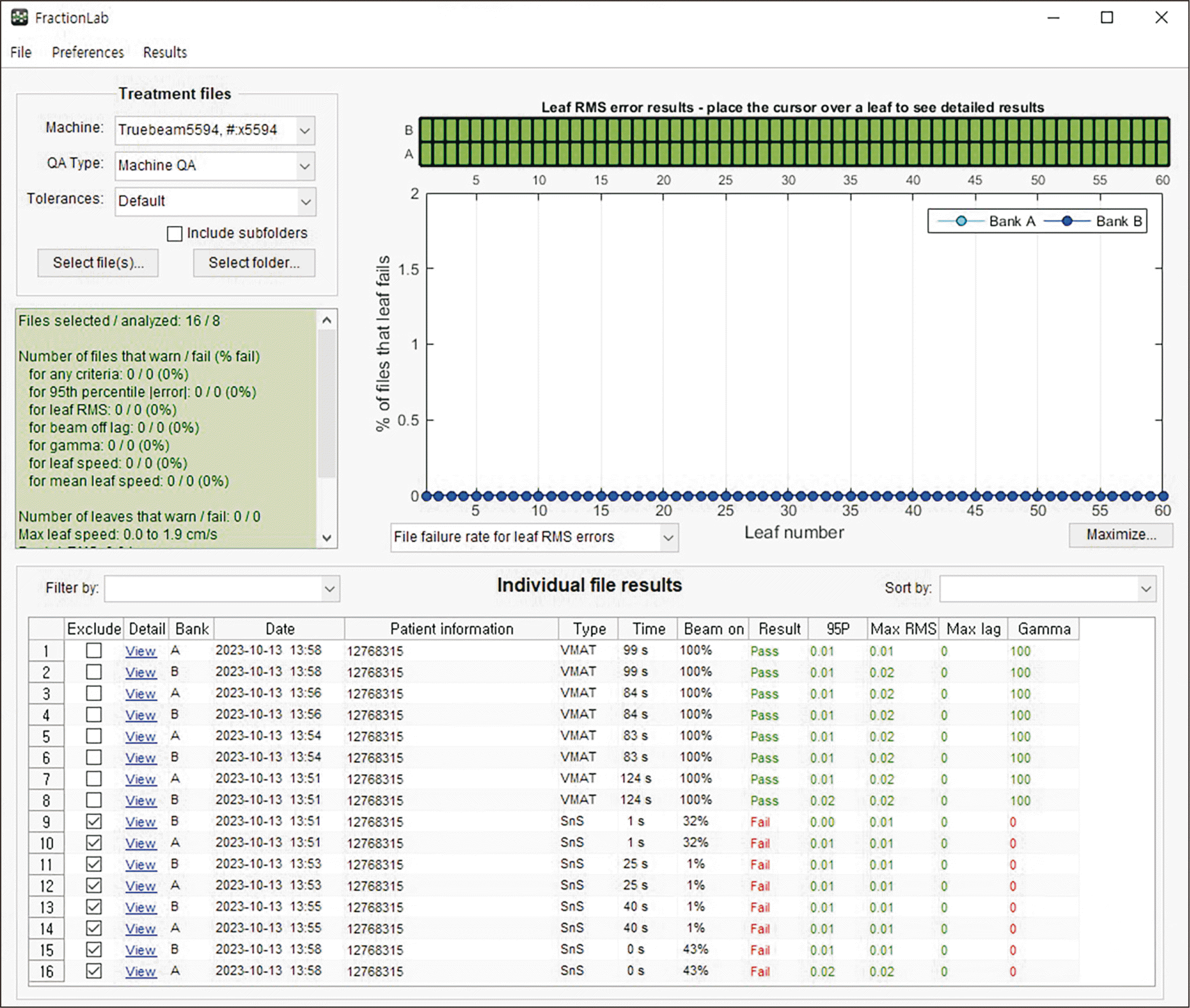Open the View detail link in row 12
This screenshot has height=1008, width=1190.
[x=141, y=886]
